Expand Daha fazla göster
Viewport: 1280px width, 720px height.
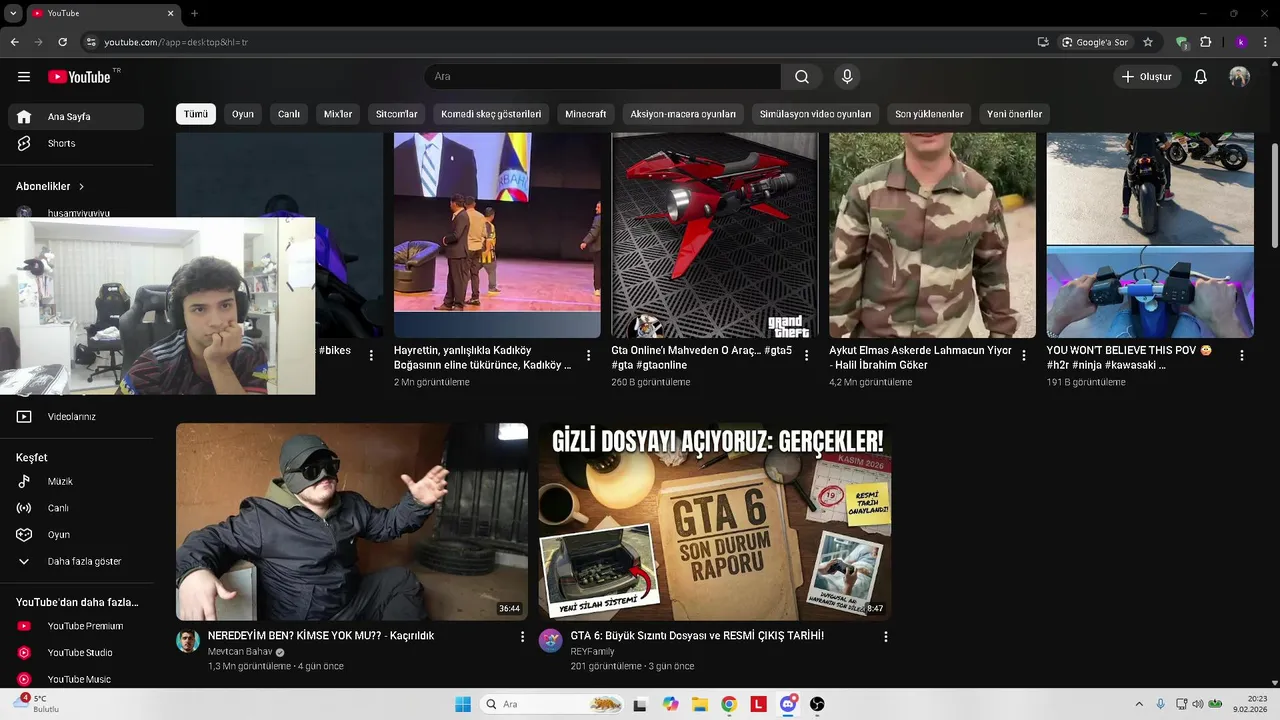[76, 561]
